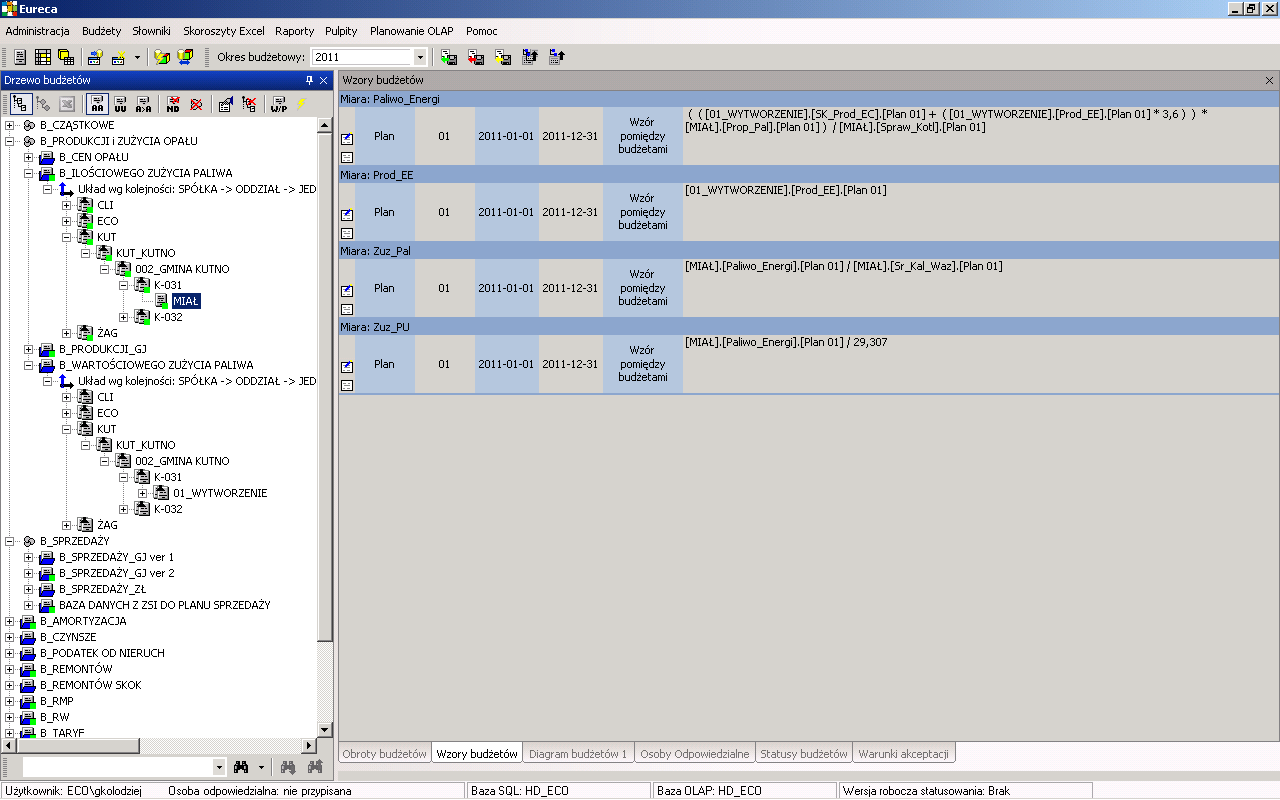This screenshot has height=800, width=1280.
Task: Collapse the B_SPRZEDAŻY tree node
Action: [10, 541]
